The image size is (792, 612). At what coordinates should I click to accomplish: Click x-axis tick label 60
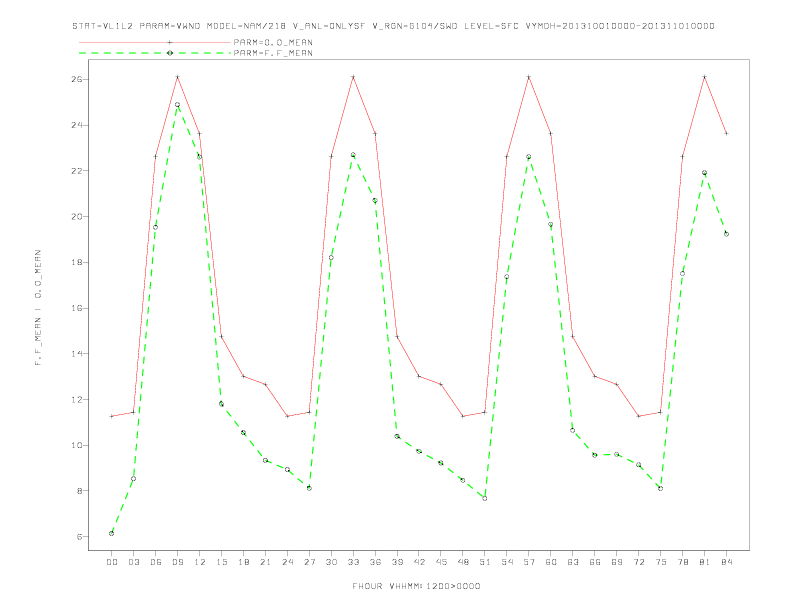(x=551, y=562)
